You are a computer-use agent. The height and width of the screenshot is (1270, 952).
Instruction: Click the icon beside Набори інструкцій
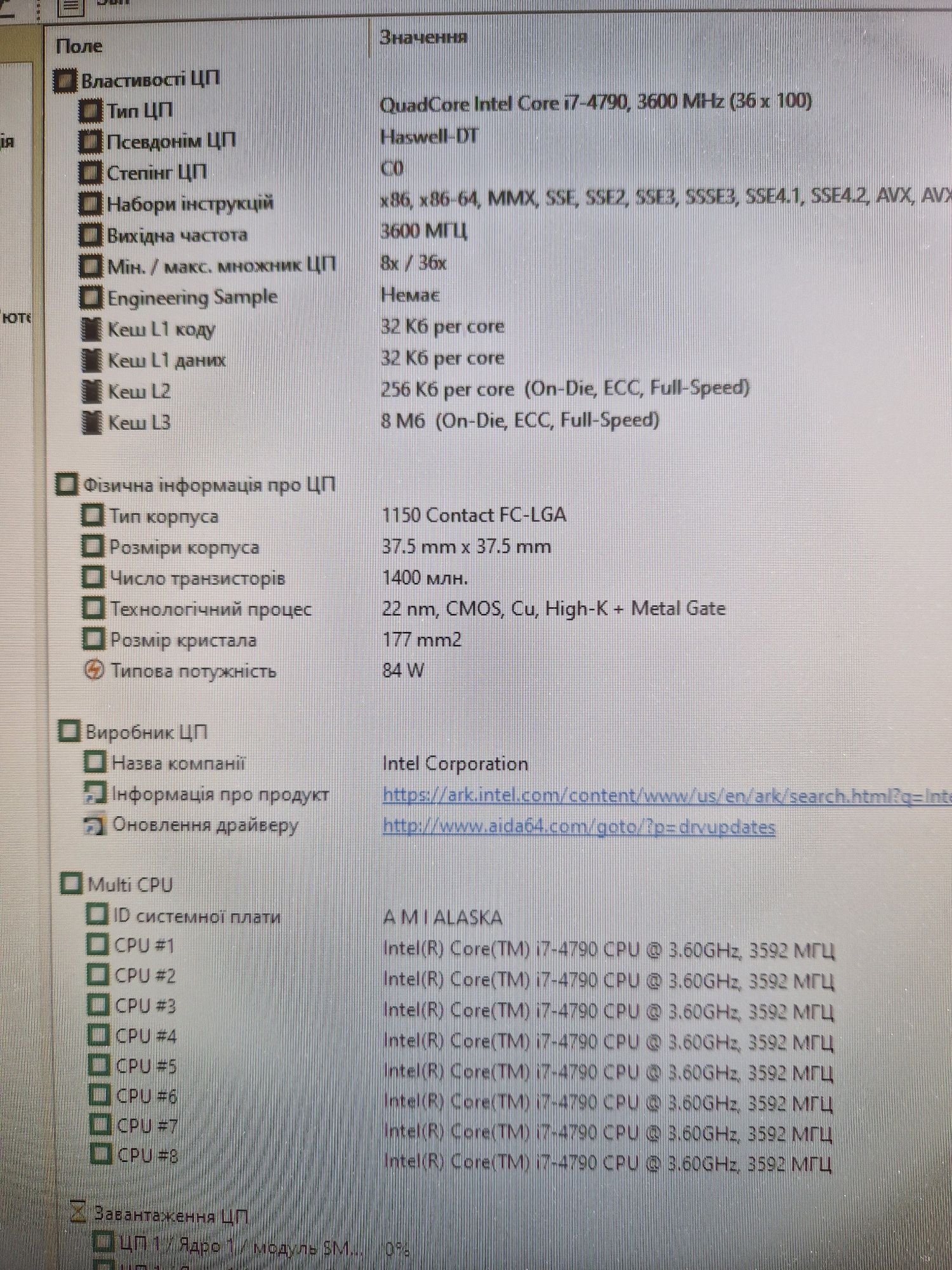pos(89,204)
